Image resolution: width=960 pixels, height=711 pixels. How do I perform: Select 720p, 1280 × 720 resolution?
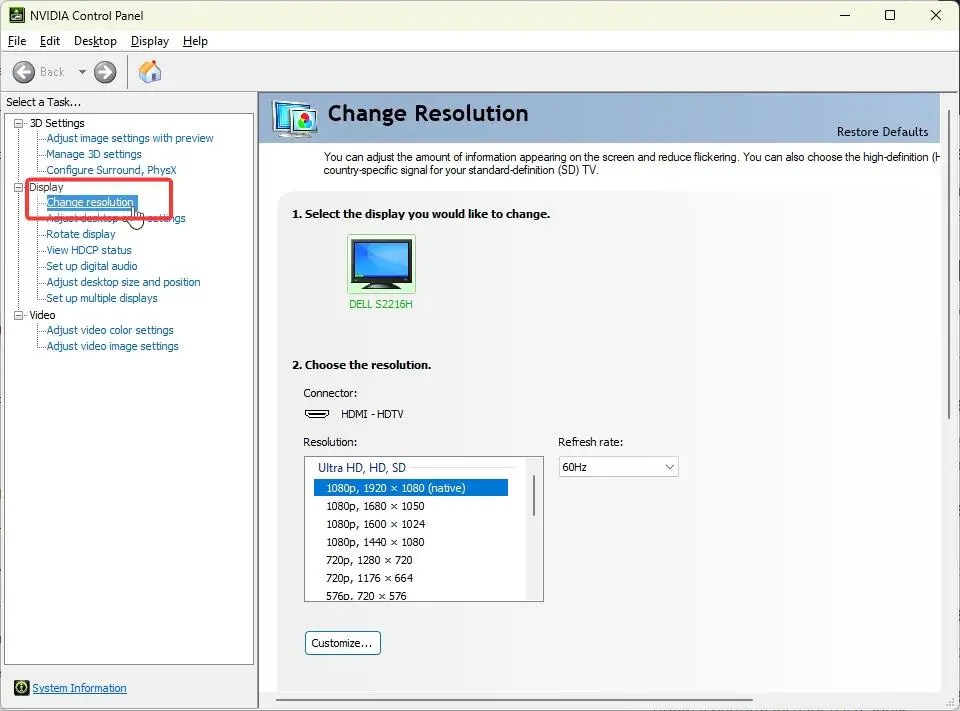(369, 560)
